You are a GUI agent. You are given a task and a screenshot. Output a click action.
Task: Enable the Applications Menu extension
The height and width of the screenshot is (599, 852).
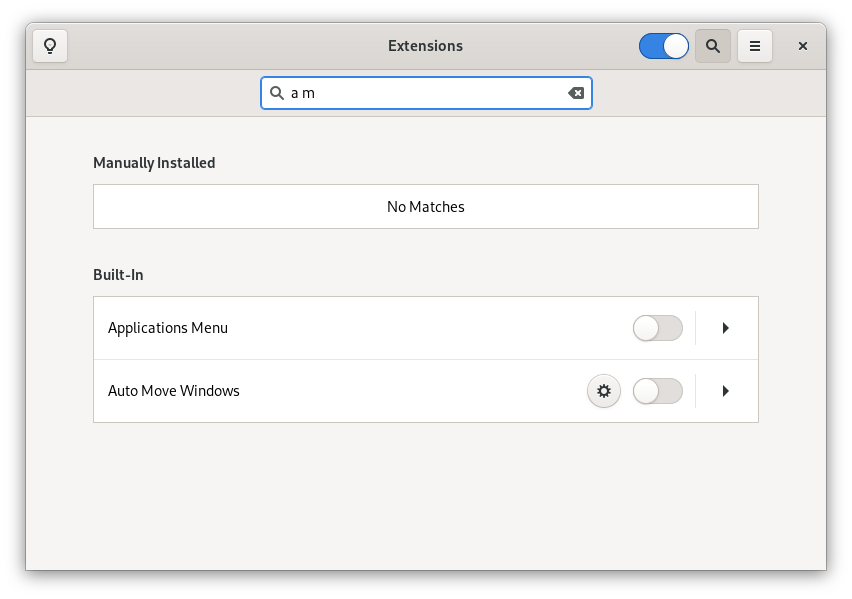pos(658,328)
